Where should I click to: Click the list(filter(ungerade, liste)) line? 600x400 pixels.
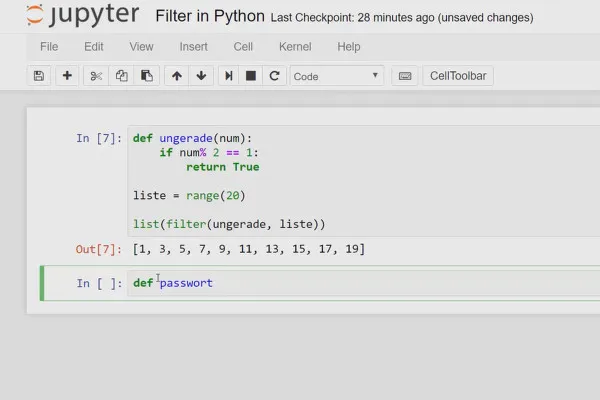pyautogui.click(x=229, y=224)
